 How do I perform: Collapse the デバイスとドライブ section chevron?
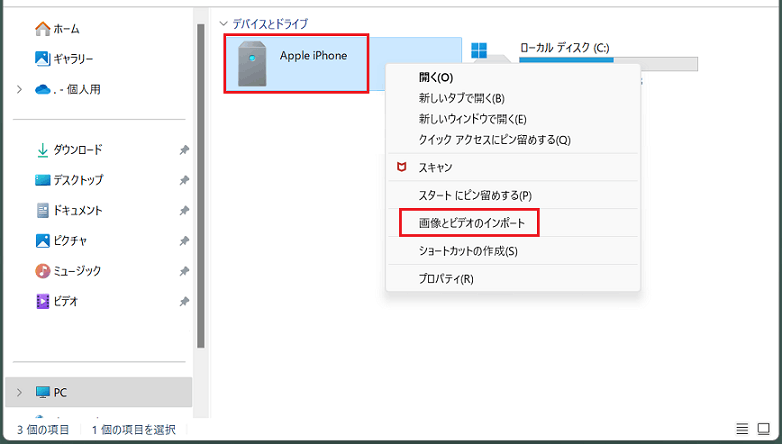[223, 23]
